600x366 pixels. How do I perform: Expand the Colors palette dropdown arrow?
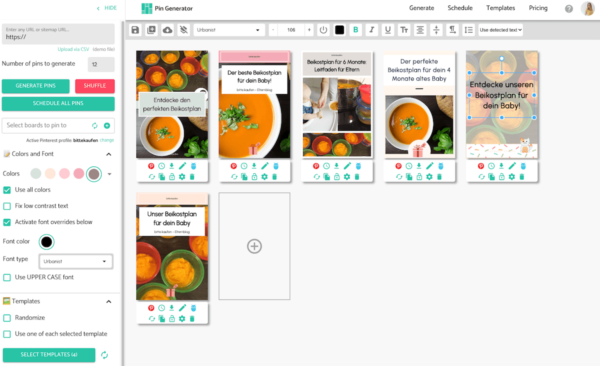pos(109,174)
